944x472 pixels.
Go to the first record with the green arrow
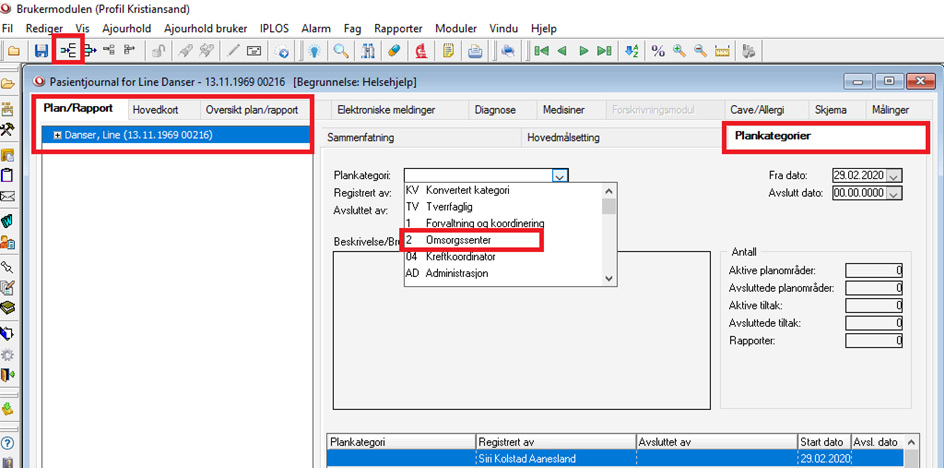click(x=541, y=50)
